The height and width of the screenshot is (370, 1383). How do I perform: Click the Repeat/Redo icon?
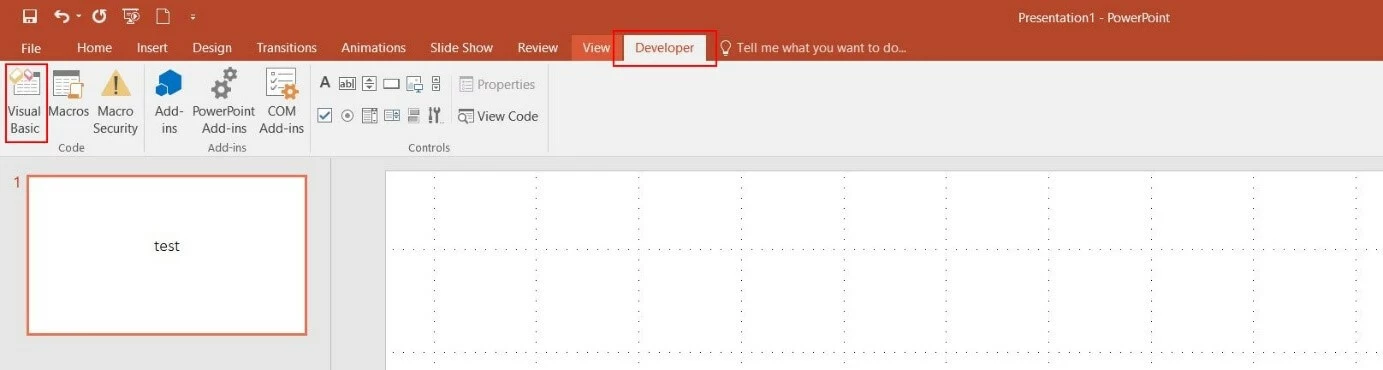98,16
